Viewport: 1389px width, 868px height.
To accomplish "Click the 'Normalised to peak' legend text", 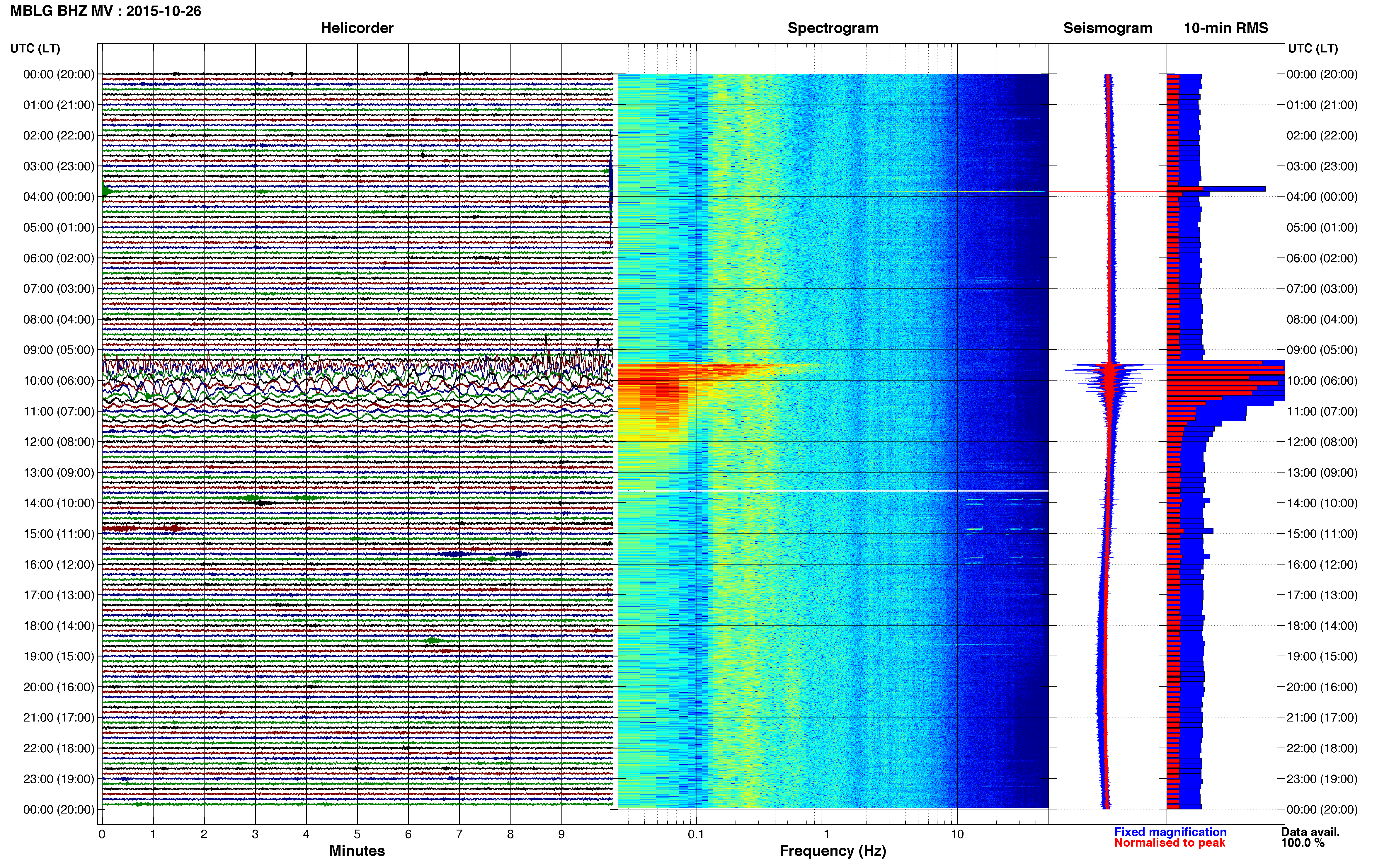I will tap(1170, 843).
